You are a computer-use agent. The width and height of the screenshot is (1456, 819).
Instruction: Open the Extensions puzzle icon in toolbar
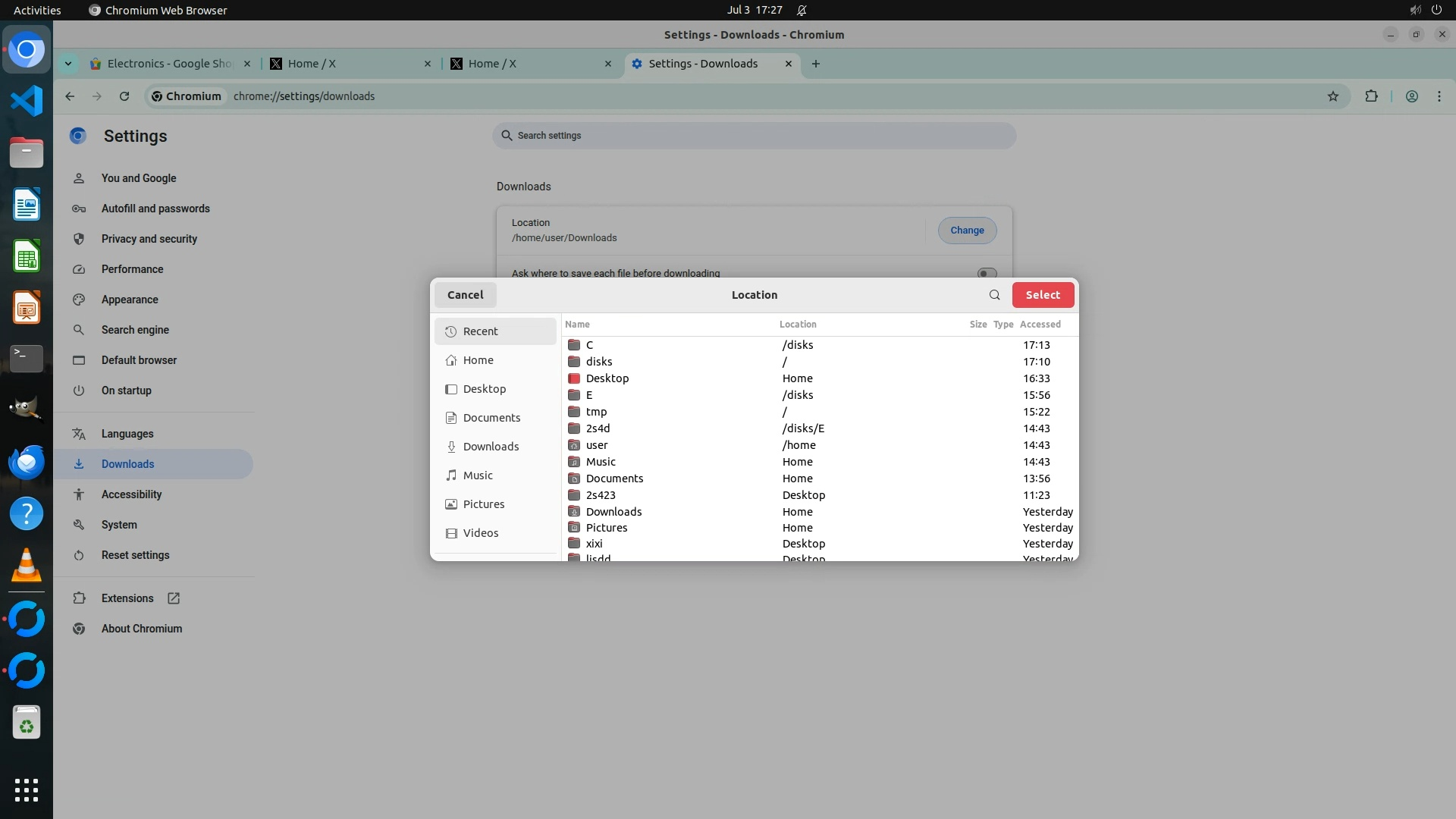point(1371,96)
